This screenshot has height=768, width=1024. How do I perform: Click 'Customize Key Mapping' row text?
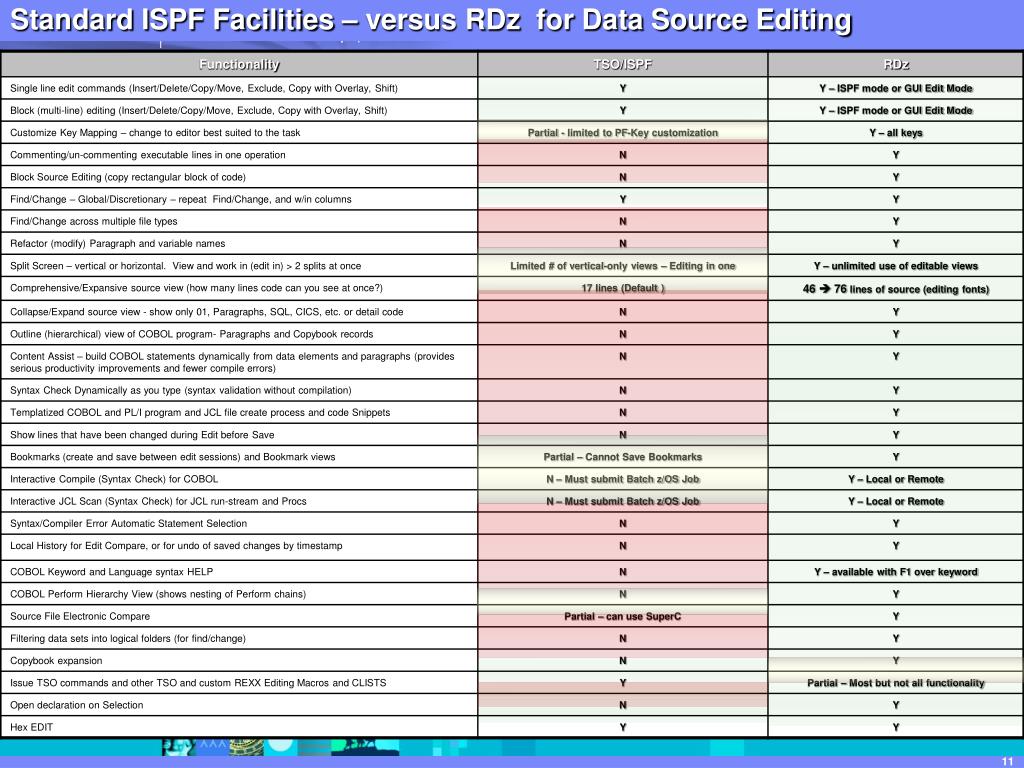tap(155, 133)
